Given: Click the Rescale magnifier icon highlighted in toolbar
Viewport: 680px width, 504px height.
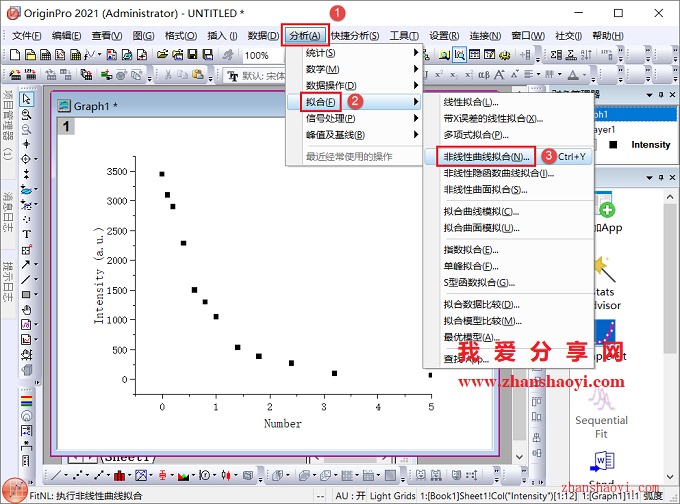Looking at the screenshot, I should pos(460,55).
